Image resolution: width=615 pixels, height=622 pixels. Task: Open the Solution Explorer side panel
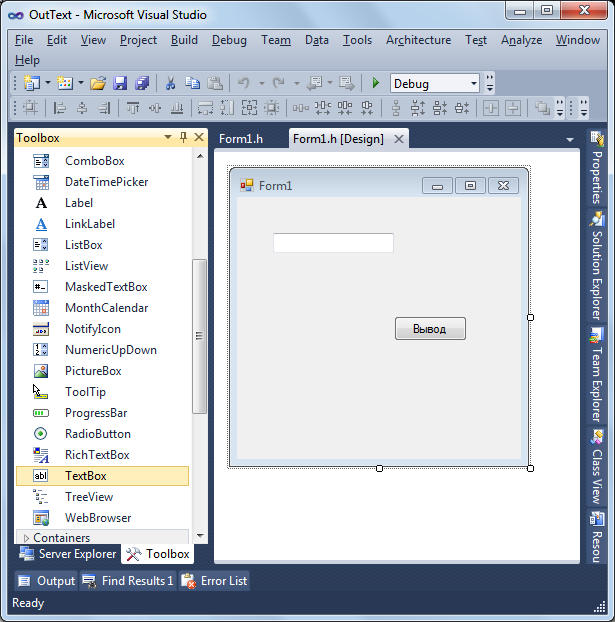597,266
